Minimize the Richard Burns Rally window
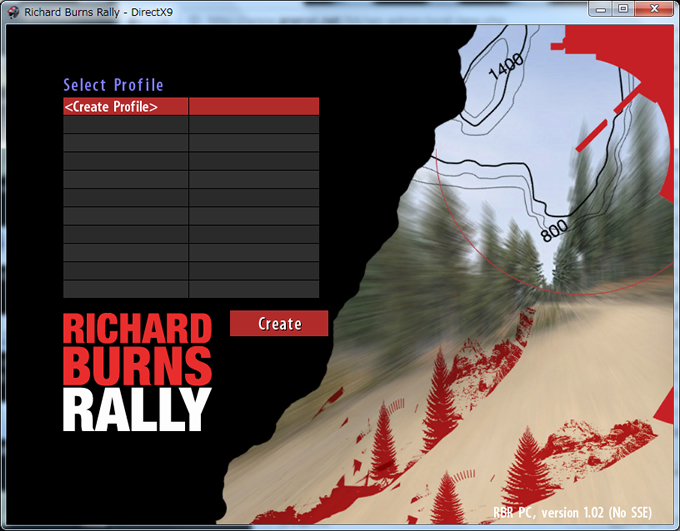This screenshot has width=680, height=531. tap(601, 9)
